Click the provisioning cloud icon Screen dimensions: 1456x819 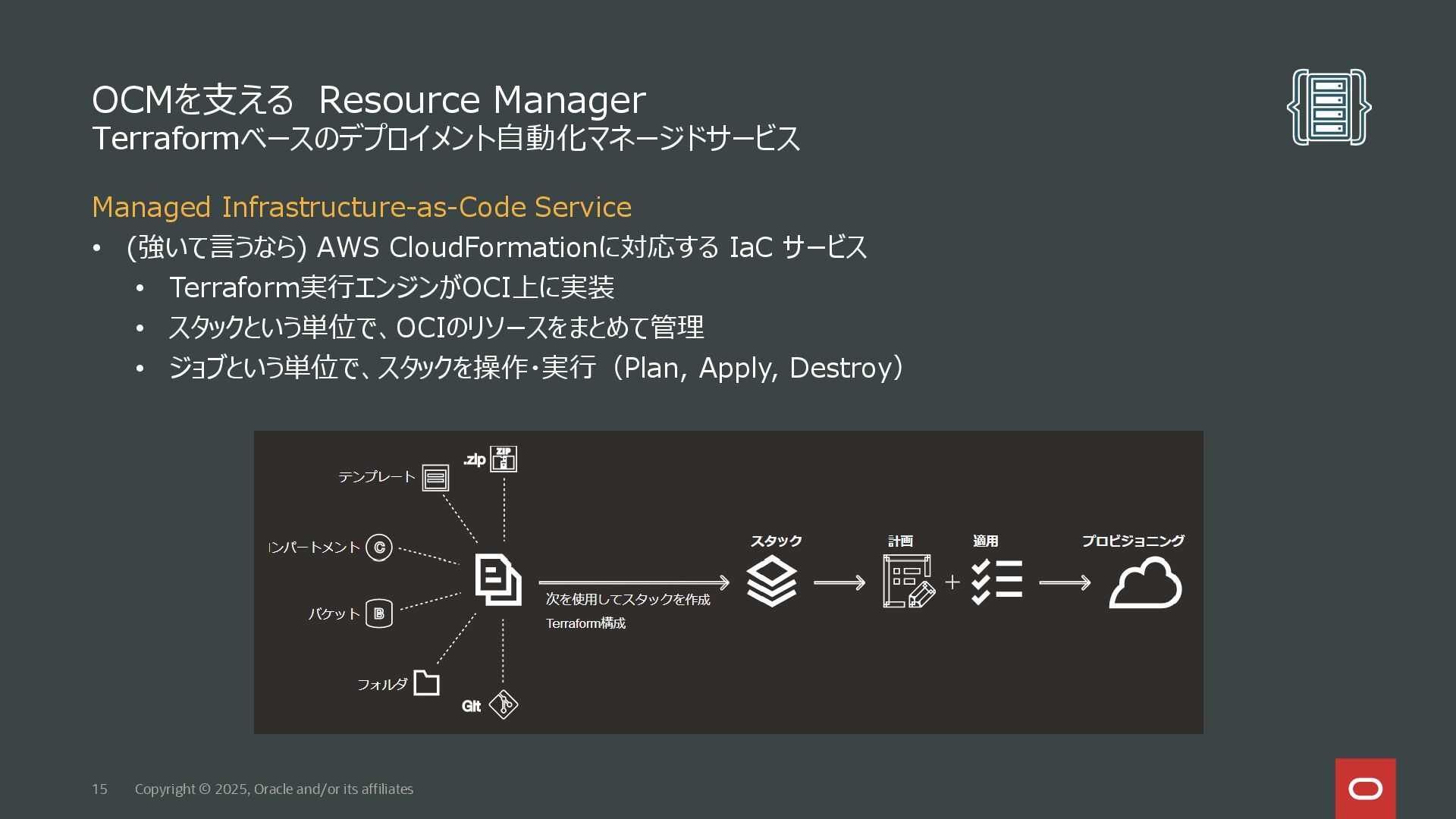tap(1145, 582)
